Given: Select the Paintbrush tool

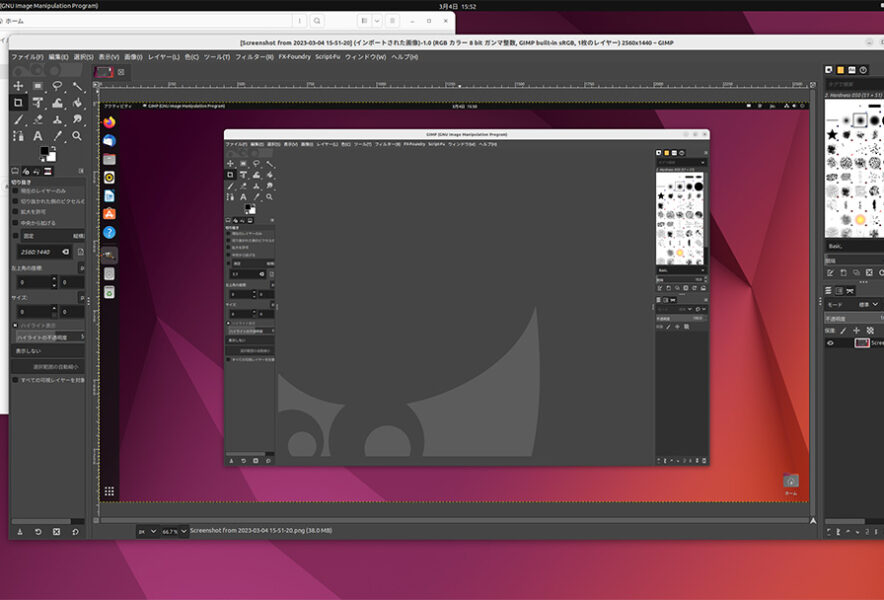Looking at the screenshot, I should (18, 120).
